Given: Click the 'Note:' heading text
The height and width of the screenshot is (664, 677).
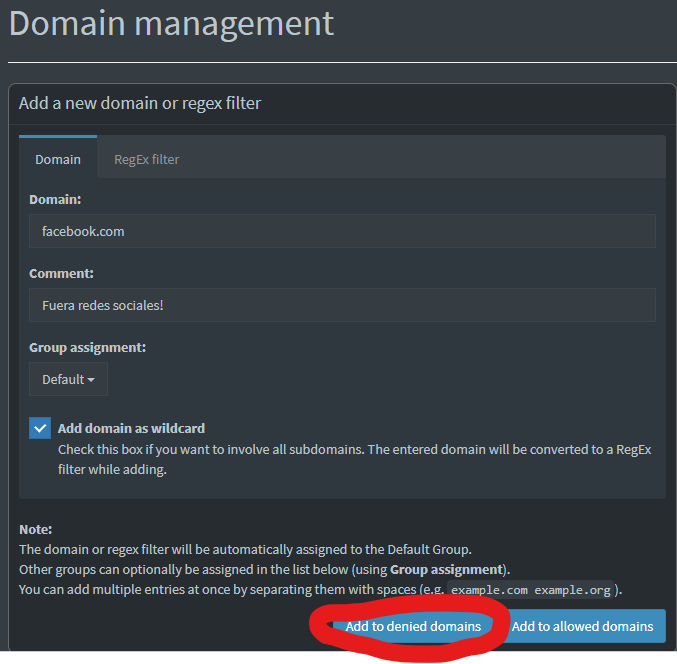Looking at the screenshot, I should tap(36, 529).
